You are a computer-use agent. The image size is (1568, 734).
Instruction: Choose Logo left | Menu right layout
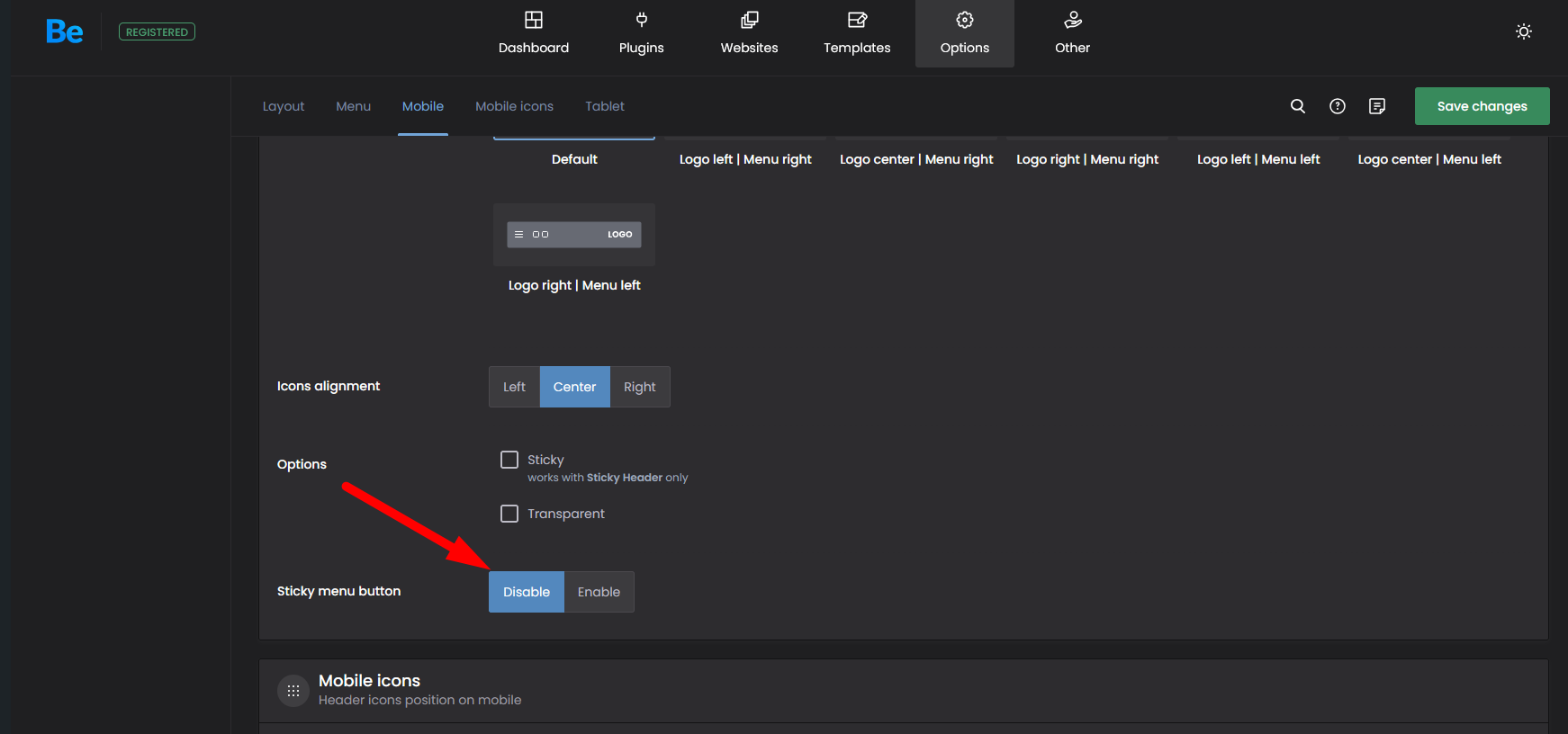(745, 159)
